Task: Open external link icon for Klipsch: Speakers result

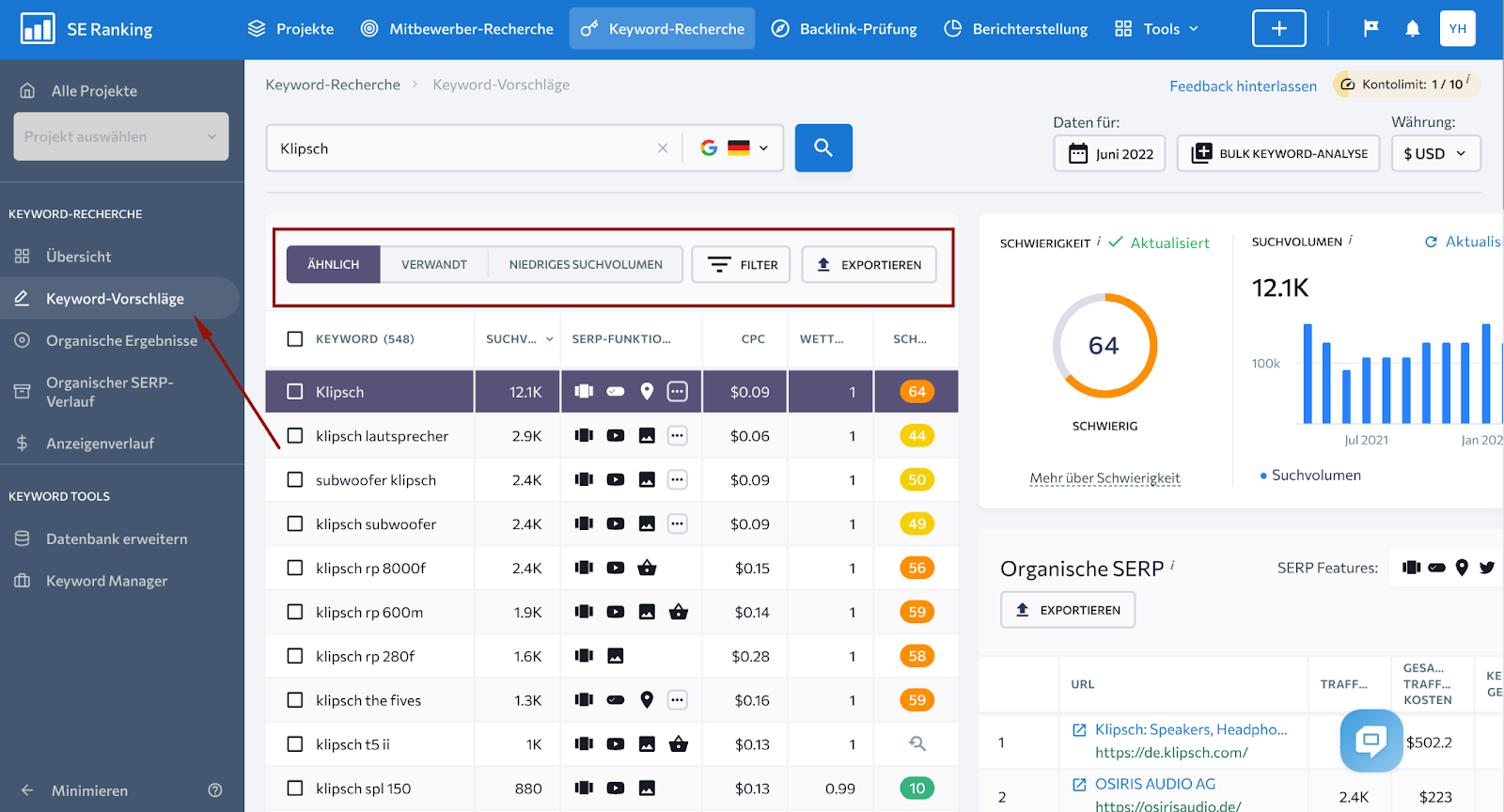Action: tap(1079, 729)
